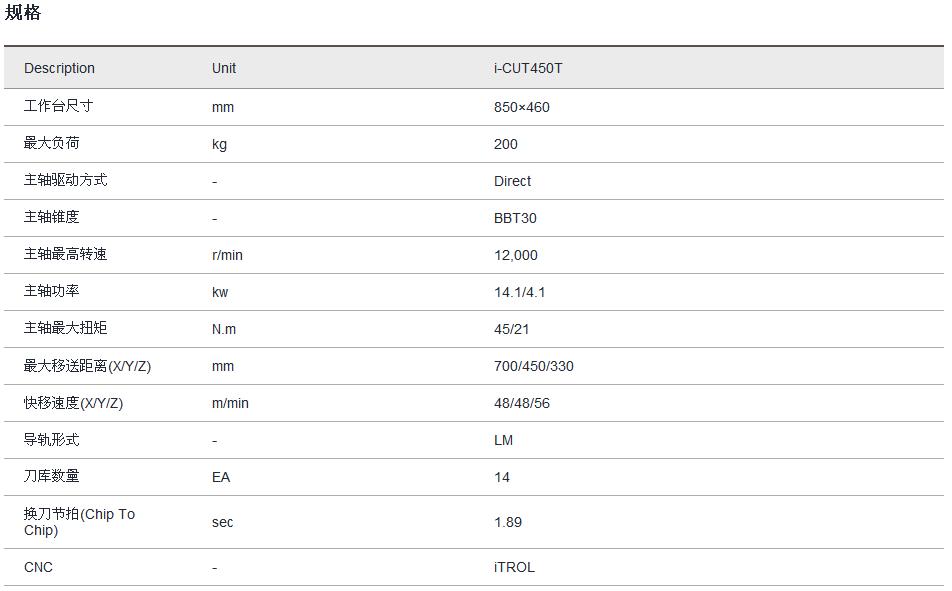952x591 pixels.
Task: Click the 快移速度(X/Y/Z) row label
Action: 73,403
